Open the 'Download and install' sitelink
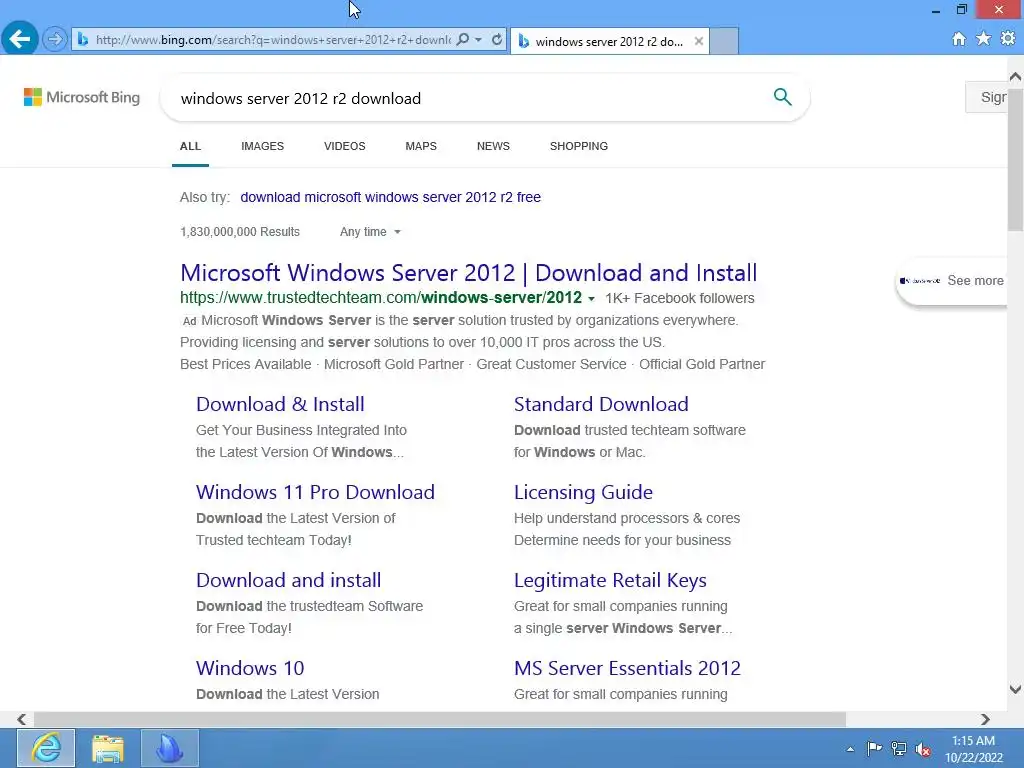The image size is (1024, 768). (289, 581)
